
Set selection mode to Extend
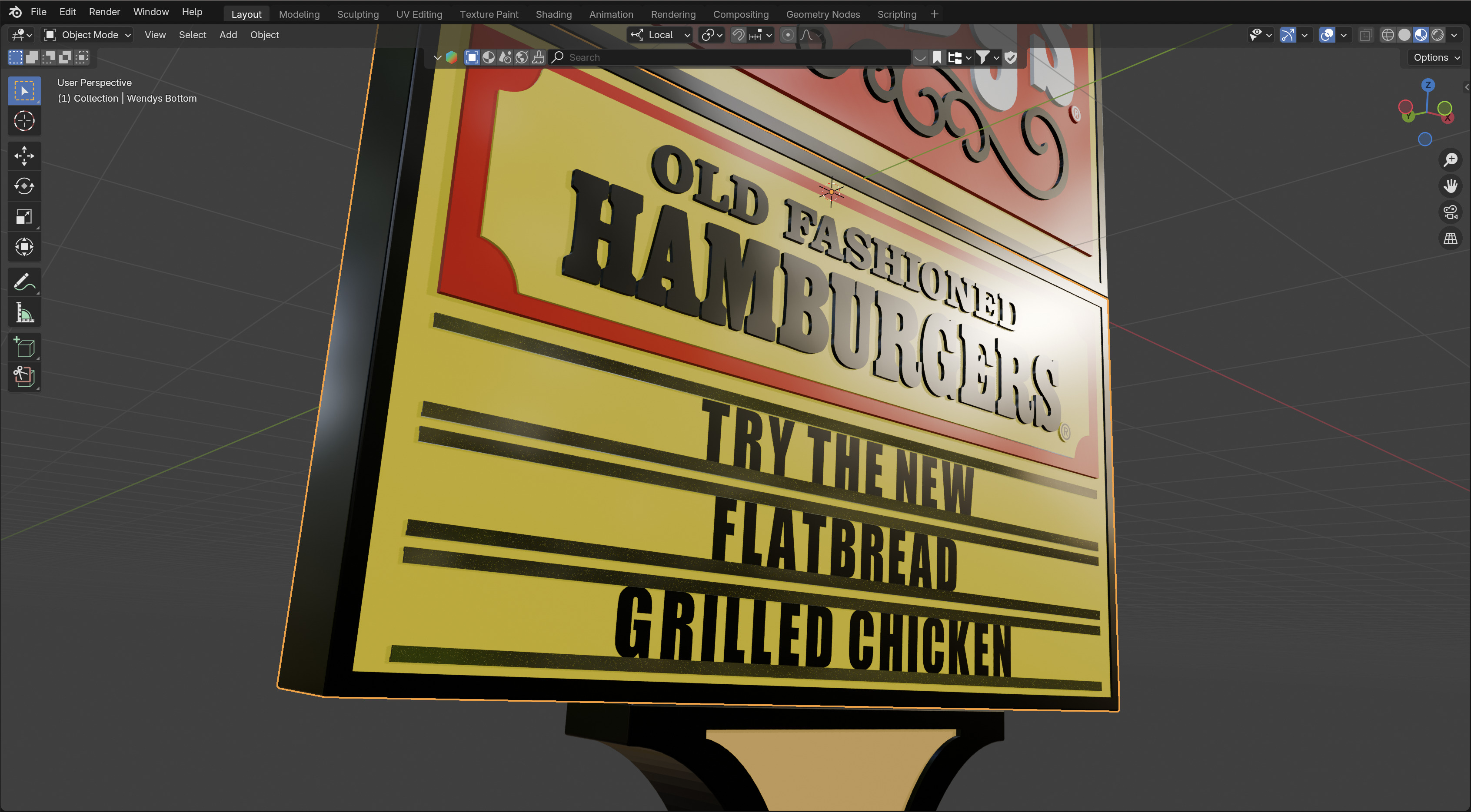(32, 57)
